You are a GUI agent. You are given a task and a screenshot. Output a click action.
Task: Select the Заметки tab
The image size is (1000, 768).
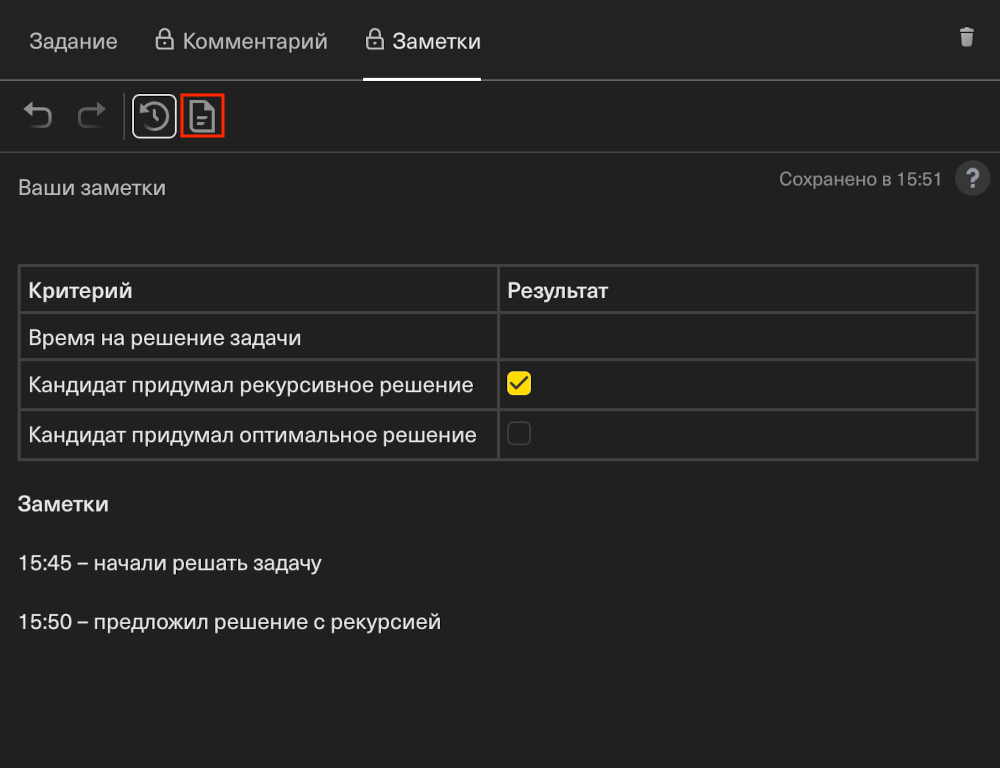(x=423, y=41)
